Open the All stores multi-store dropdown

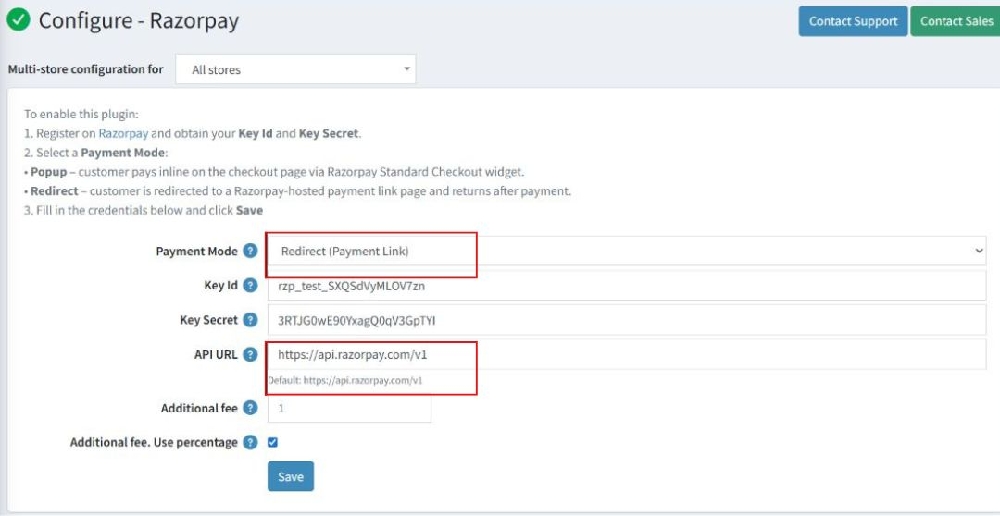click(296, 70)
